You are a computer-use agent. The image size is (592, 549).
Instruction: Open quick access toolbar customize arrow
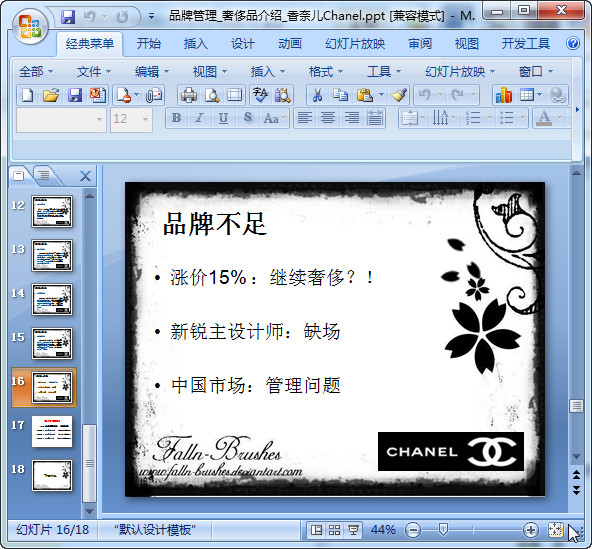coord(151,17)
